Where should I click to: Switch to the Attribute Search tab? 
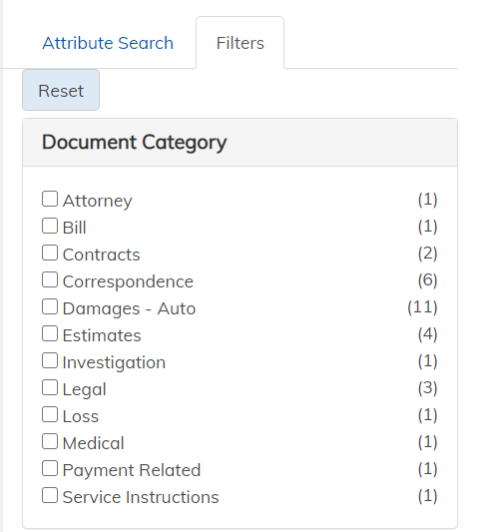click(x=108, y=43)
